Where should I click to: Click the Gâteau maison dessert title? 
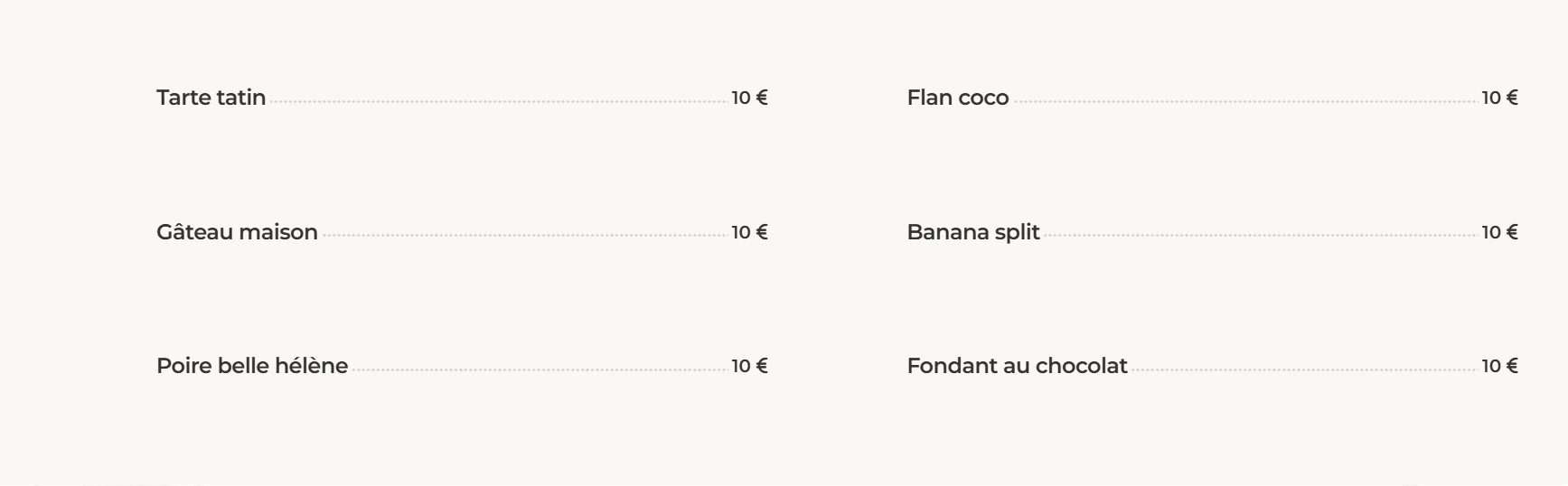pos(237,232)
